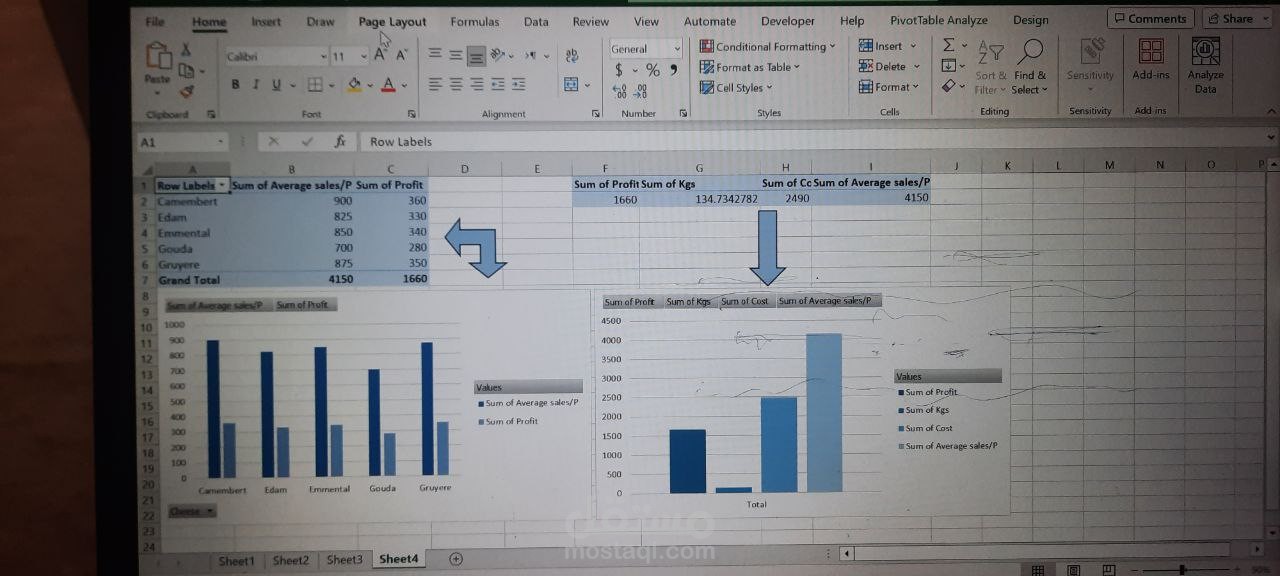The height and width of the screenshot is (576, 1280).
Task: Click the Increase Decimal icon
Action: 619,90
